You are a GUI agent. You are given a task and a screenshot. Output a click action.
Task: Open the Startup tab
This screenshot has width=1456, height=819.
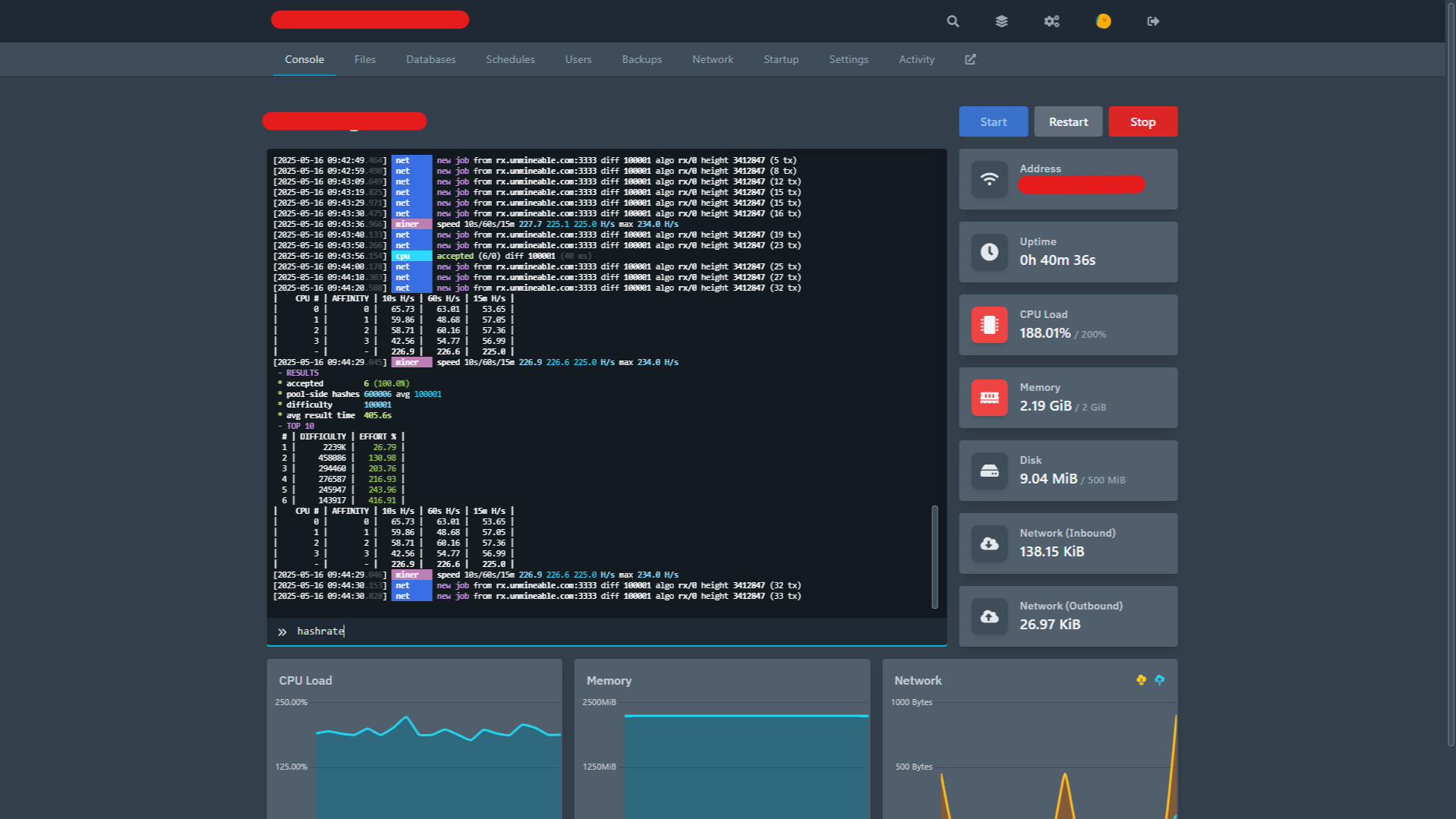coord(780,59)
